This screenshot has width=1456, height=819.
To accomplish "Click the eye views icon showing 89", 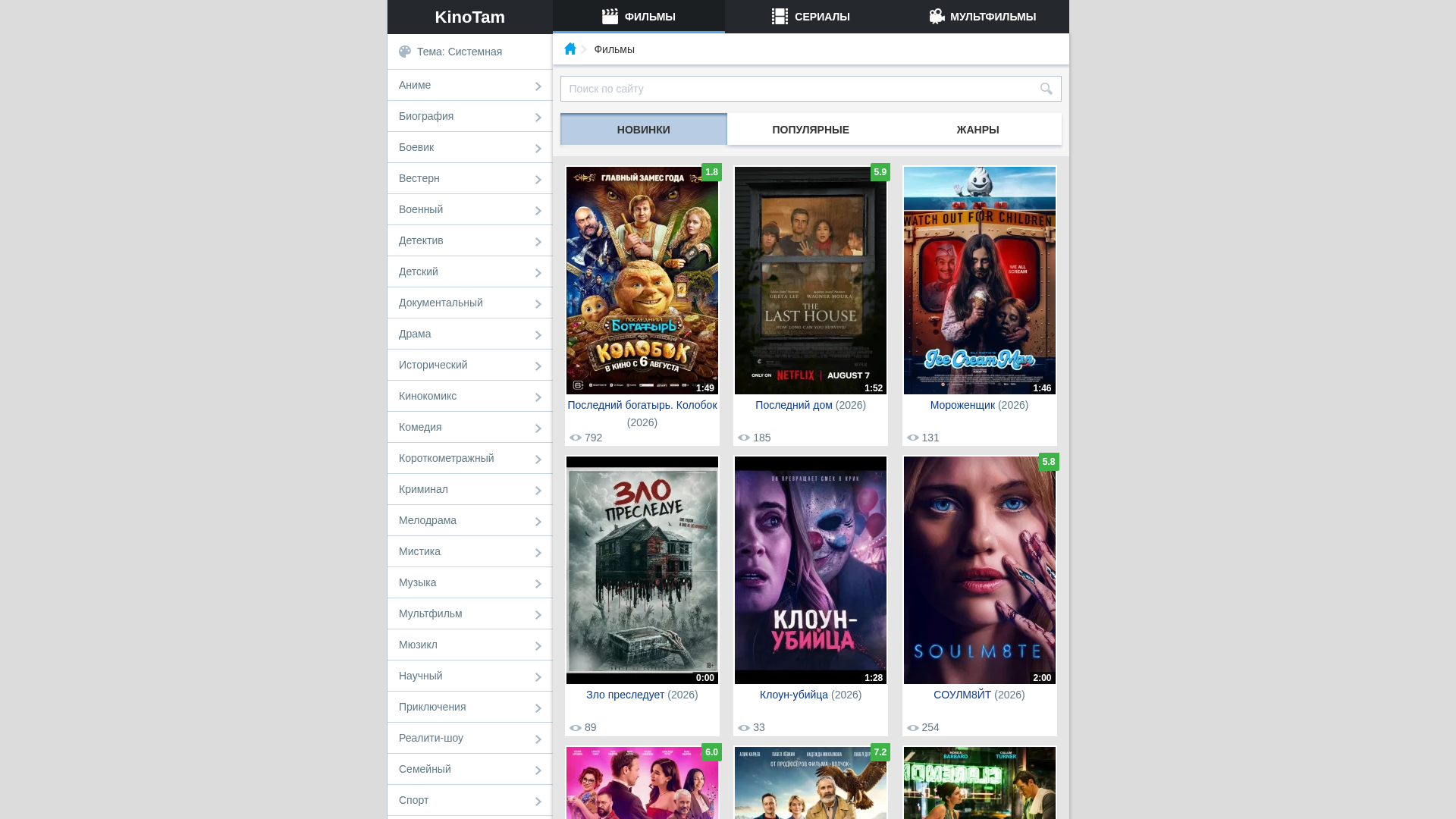I will tap(576, 727).
